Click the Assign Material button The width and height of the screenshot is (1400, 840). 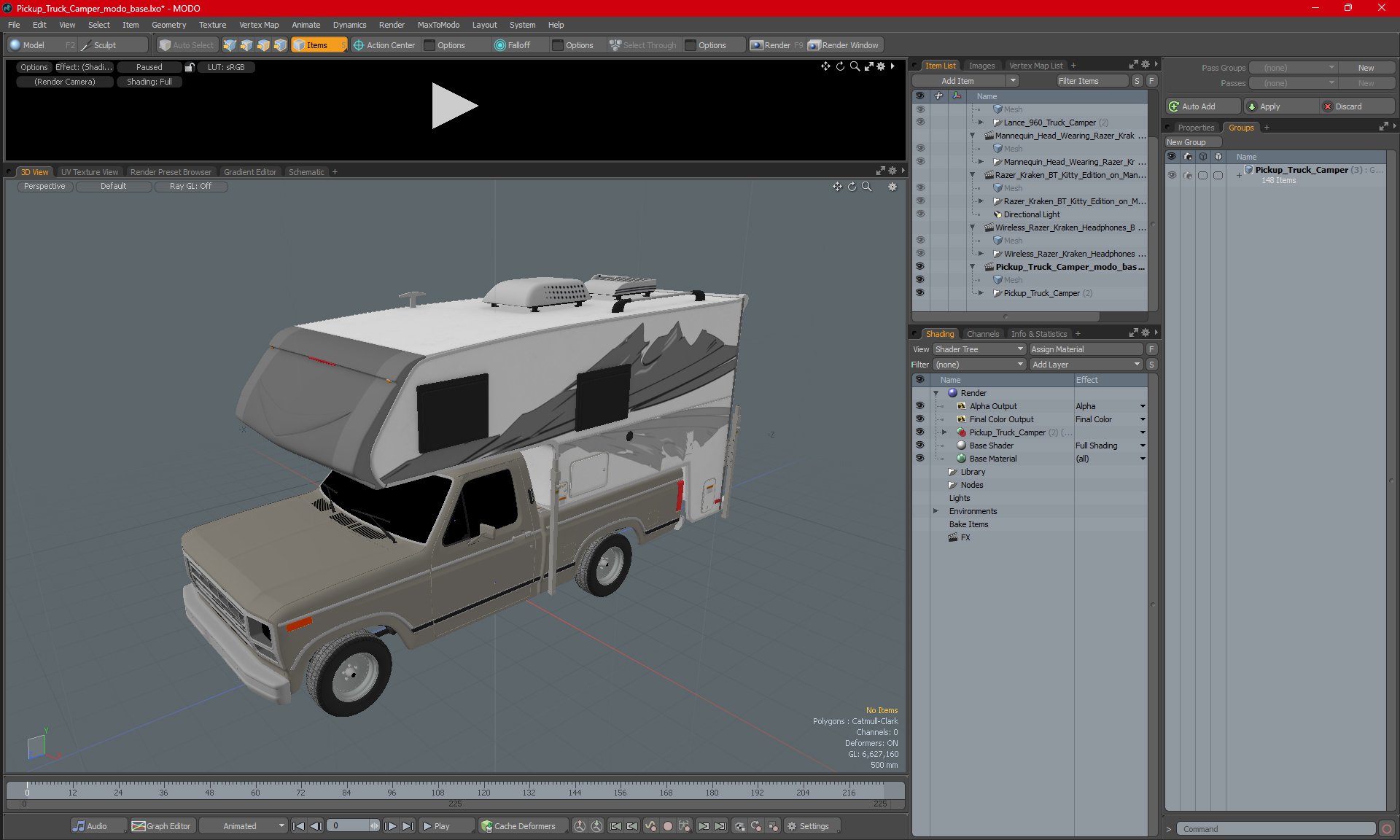(1086, 349)
